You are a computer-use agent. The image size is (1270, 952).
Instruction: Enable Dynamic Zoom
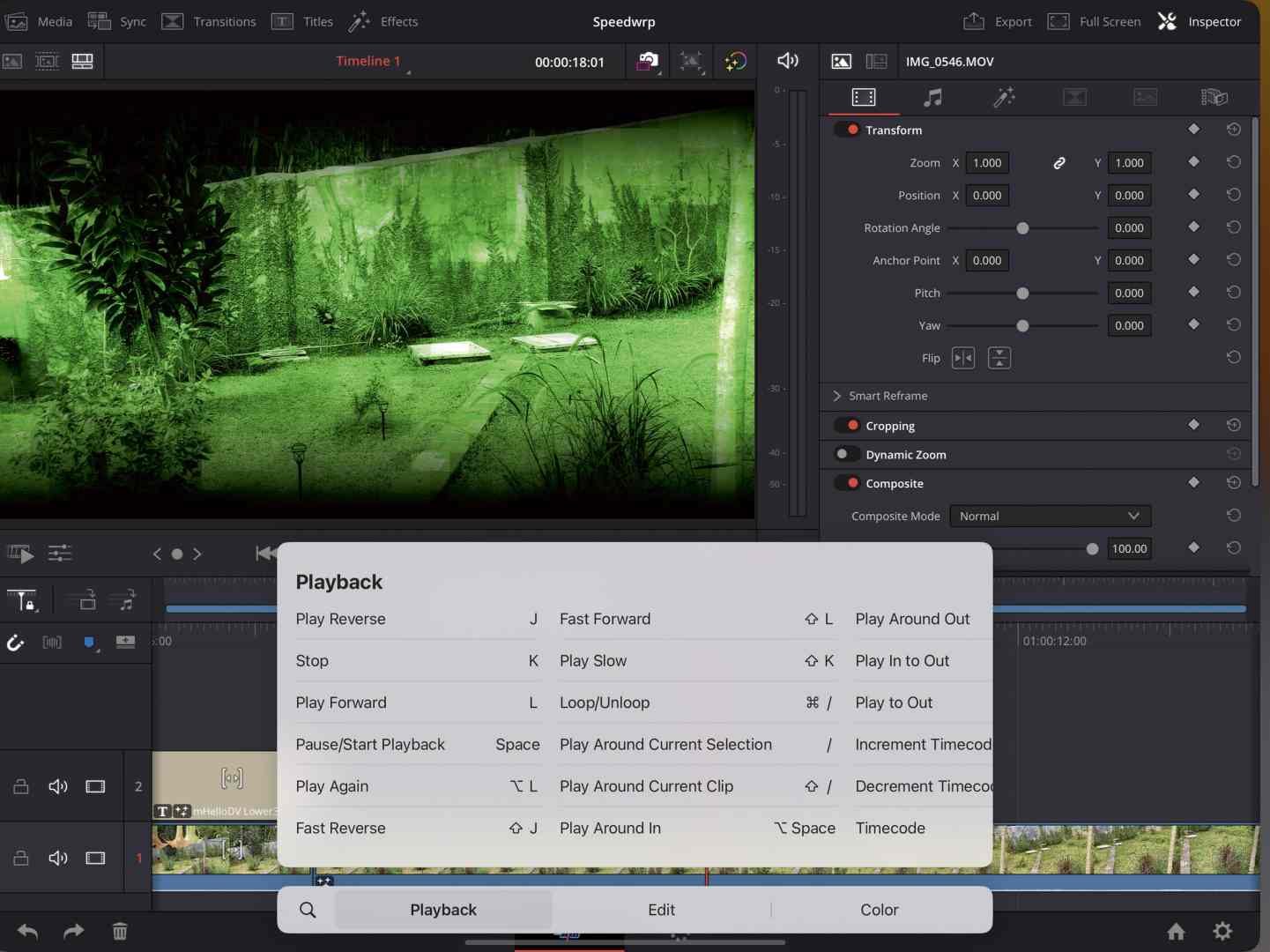click(x=847, y=454)
